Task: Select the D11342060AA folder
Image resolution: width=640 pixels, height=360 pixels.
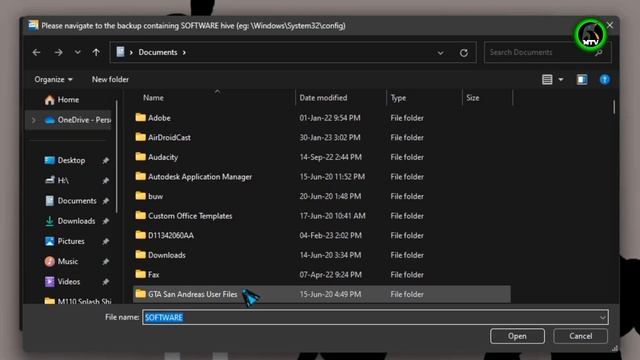Action: coord(322,236)
